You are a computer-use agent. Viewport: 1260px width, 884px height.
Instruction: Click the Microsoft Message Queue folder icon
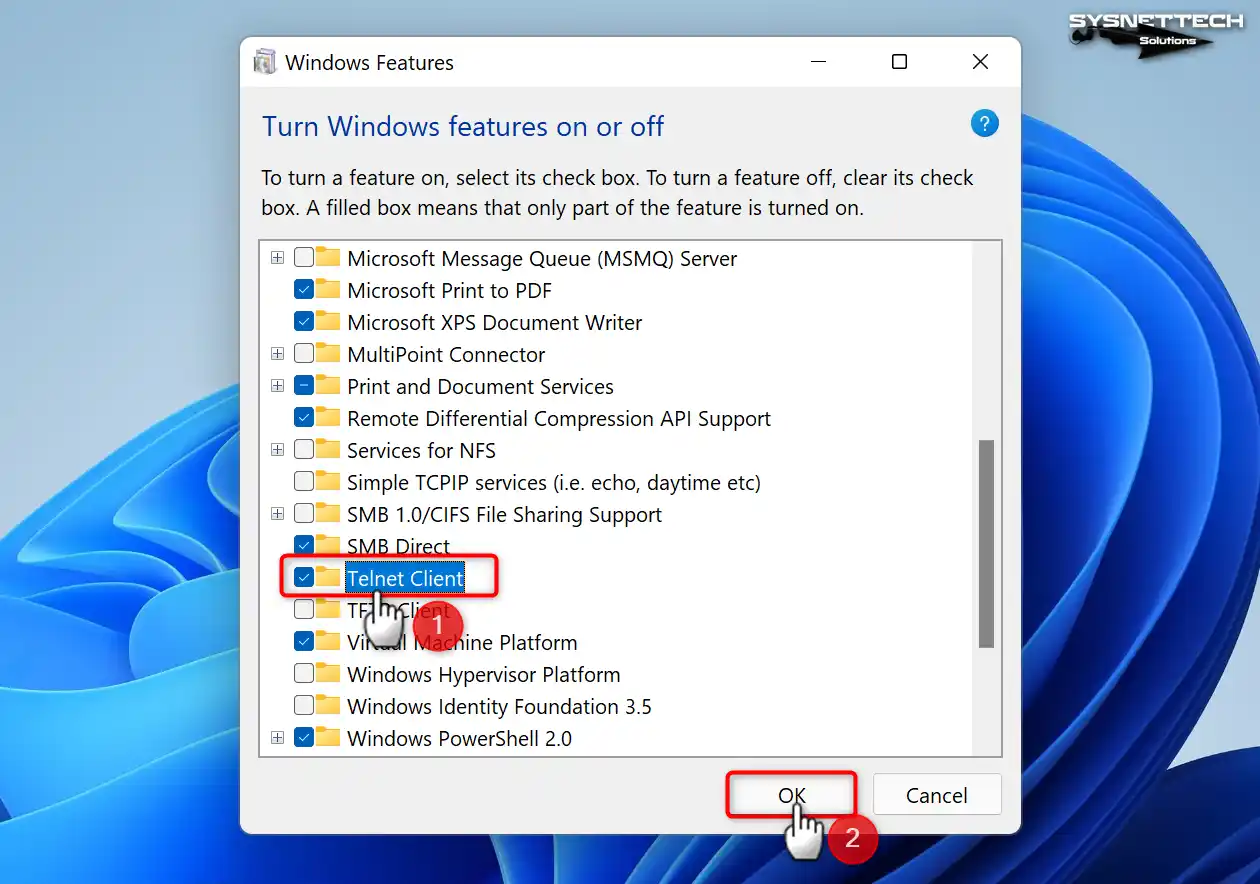[x=328, y=258]
